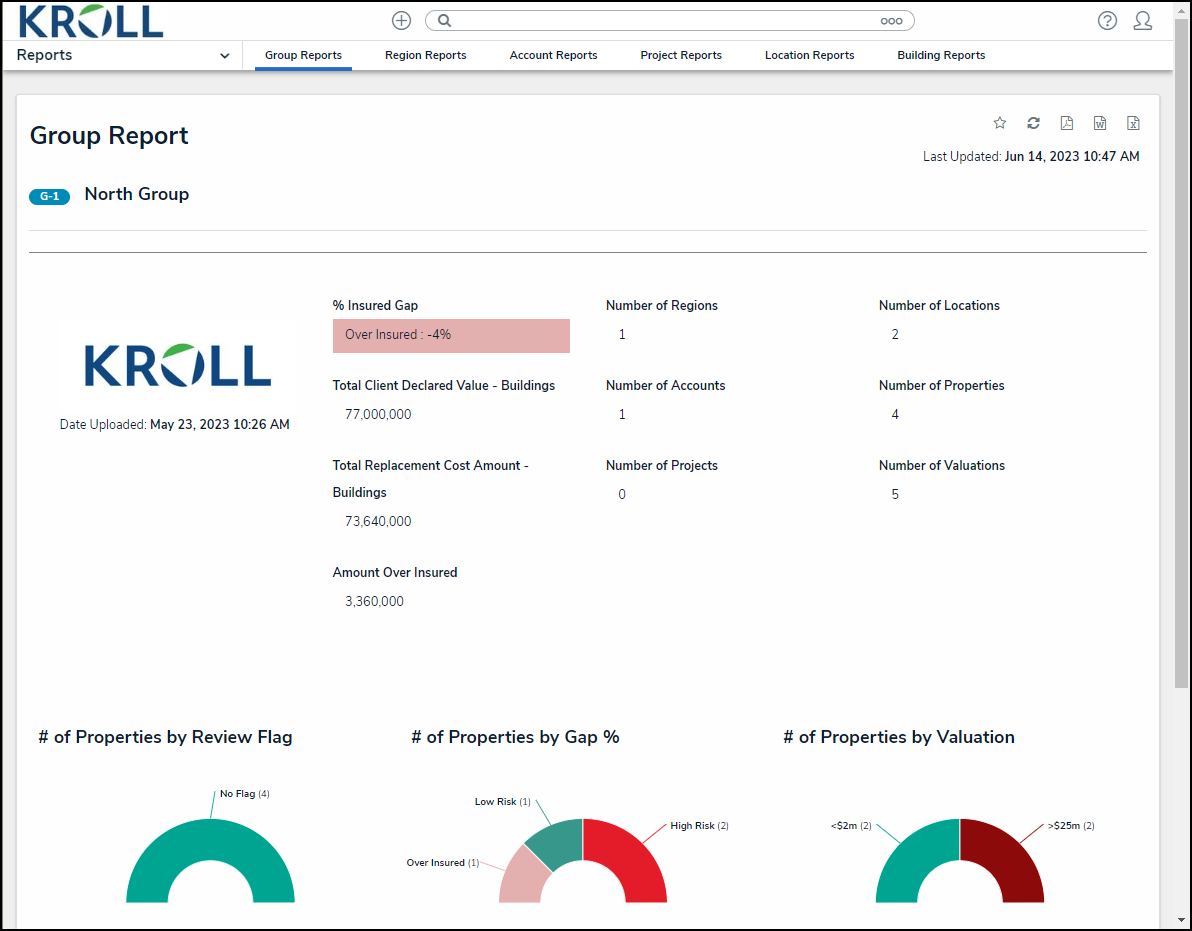This screenshot has height=931, width=1192.
Task: Refresh the Group Report
Action: [x=1033, y=122]
